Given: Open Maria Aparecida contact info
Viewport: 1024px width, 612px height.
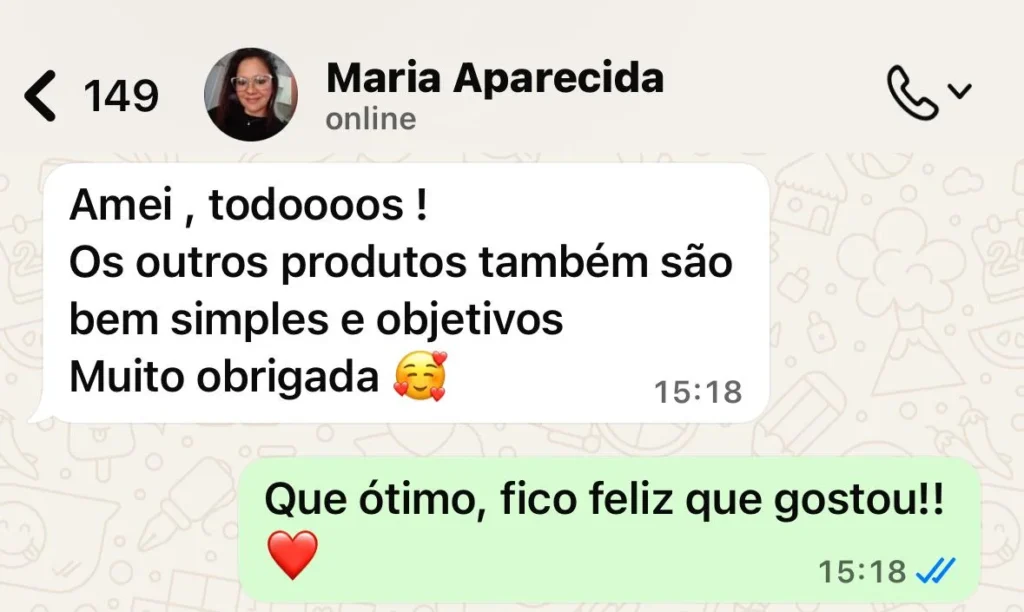Looking at the screenshot, I should click(x=494, y=78).
